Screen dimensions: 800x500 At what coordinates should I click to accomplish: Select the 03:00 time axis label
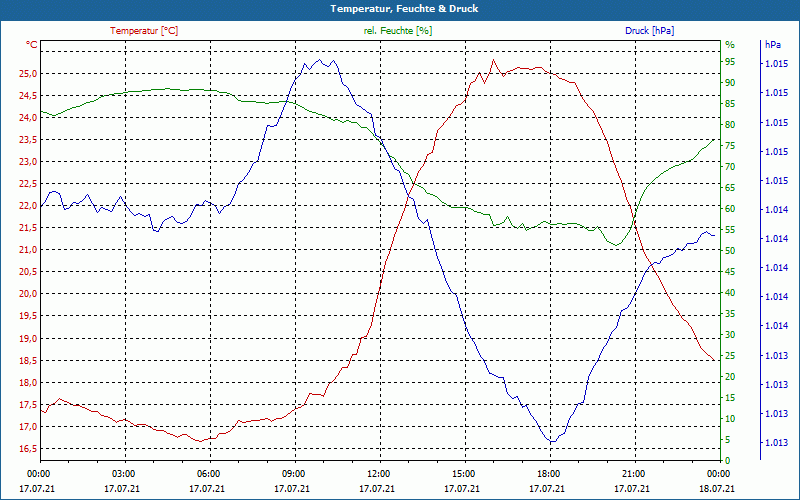coord(123,473)
